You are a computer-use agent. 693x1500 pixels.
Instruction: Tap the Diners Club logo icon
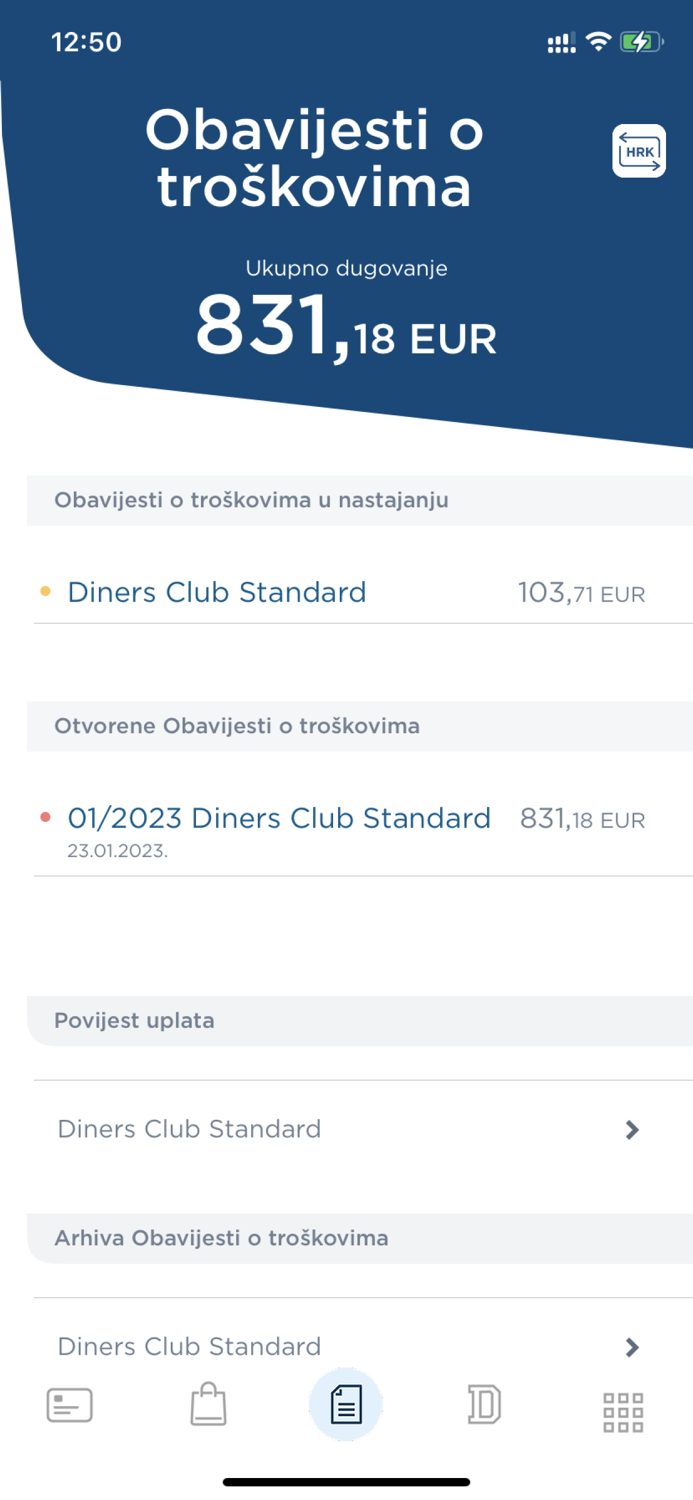484,1404
